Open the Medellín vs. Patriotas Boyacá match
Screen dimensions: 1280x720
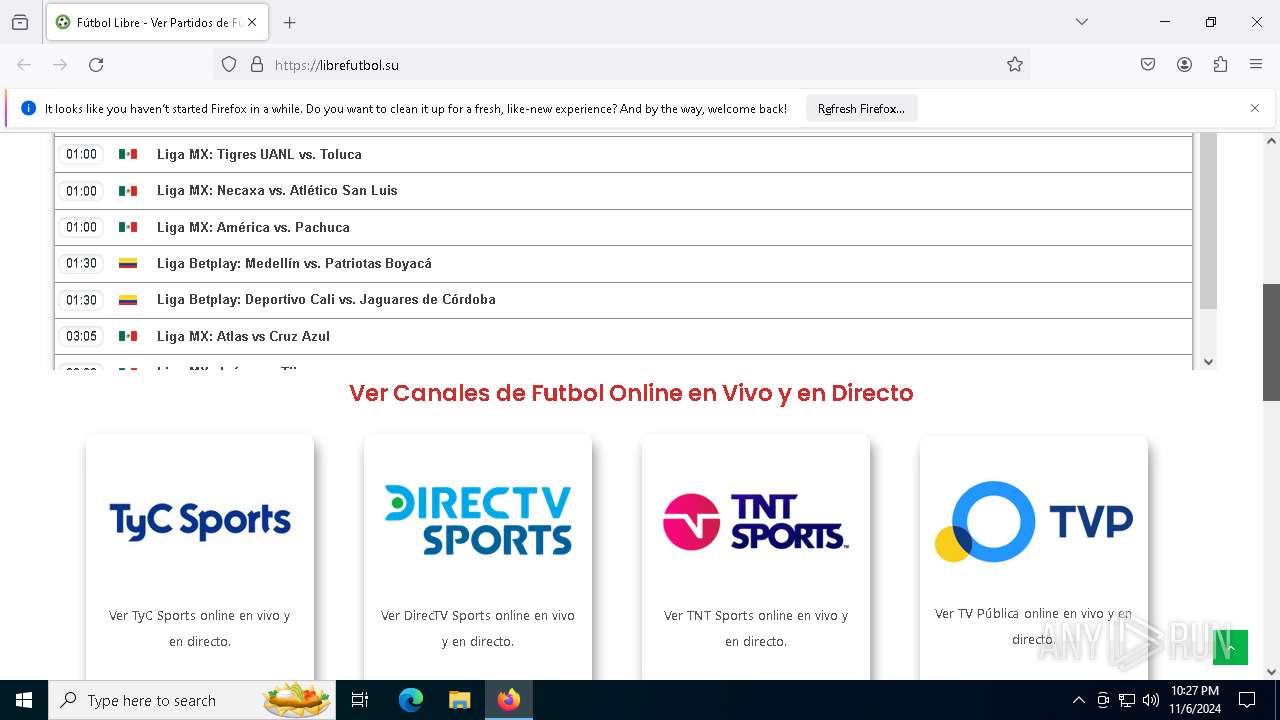[623, 263]
